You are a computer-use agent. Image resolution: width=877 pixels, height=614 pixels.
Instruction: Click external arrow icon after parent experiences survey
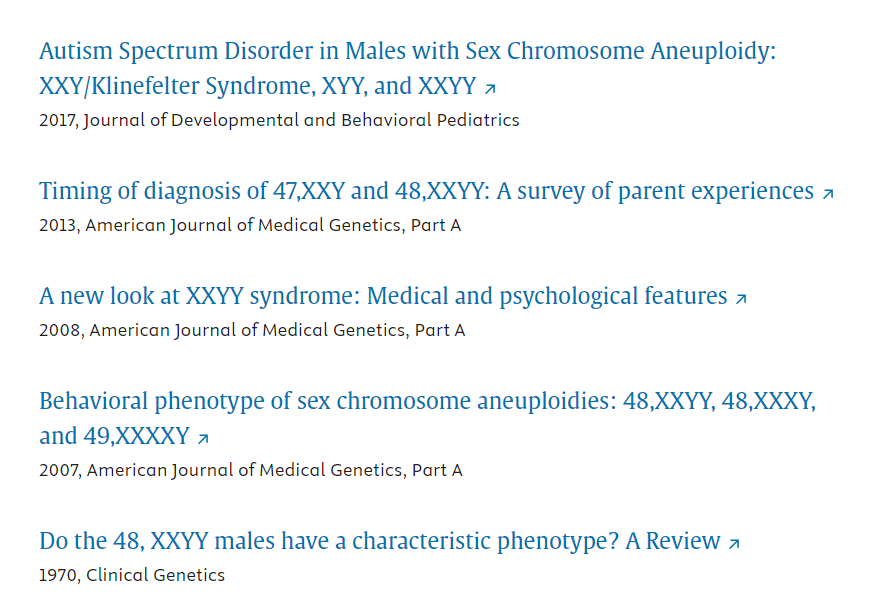click(x=828, y=193)
